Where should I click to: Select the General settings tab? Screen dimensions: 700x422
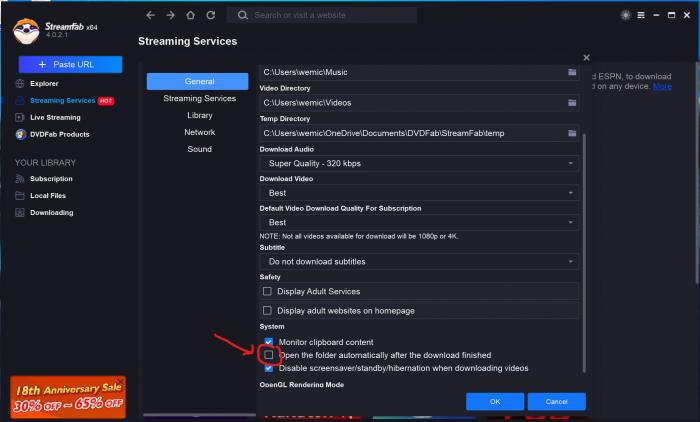(197, 81)
